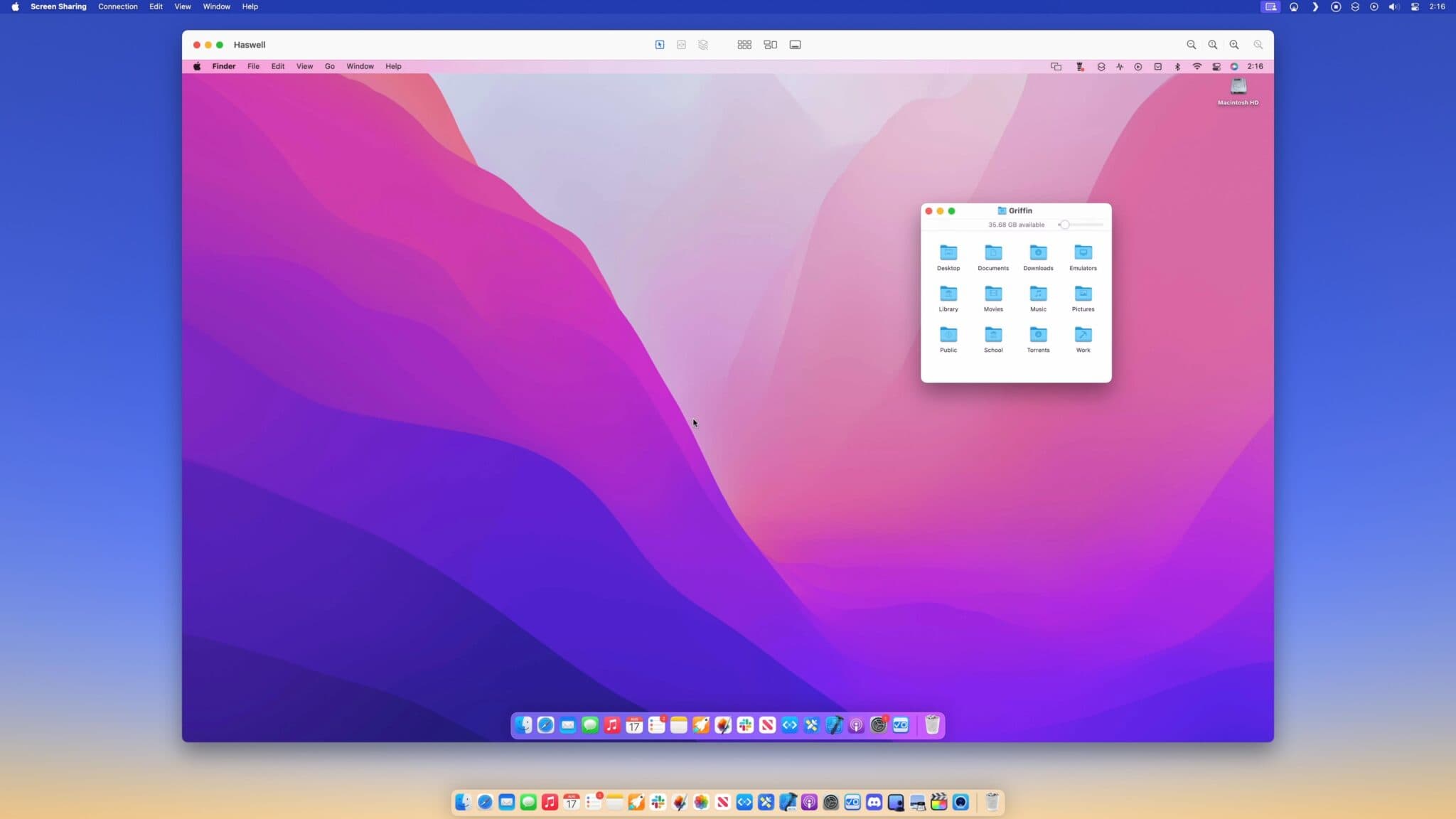Toggle Bluetooth from the remote menu bar
The height and width of the screenshot is (819, 1456).
(1178, 66)
